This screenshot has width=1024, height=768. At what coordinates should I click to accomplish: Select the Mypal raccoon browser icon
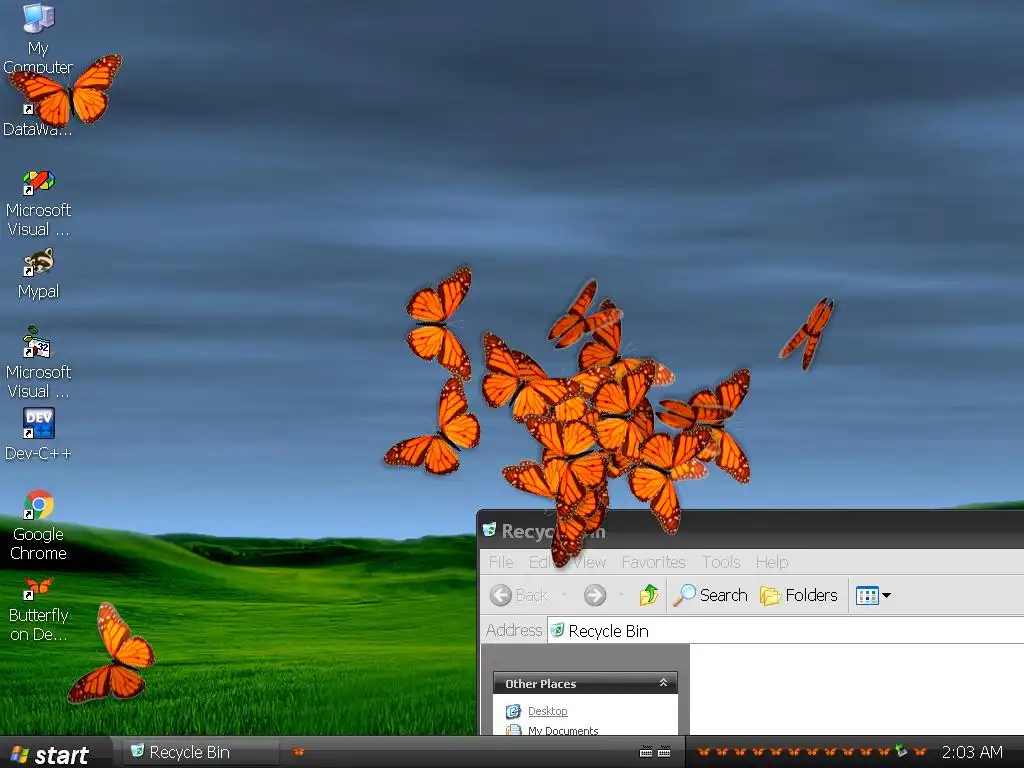pos(38,274)
